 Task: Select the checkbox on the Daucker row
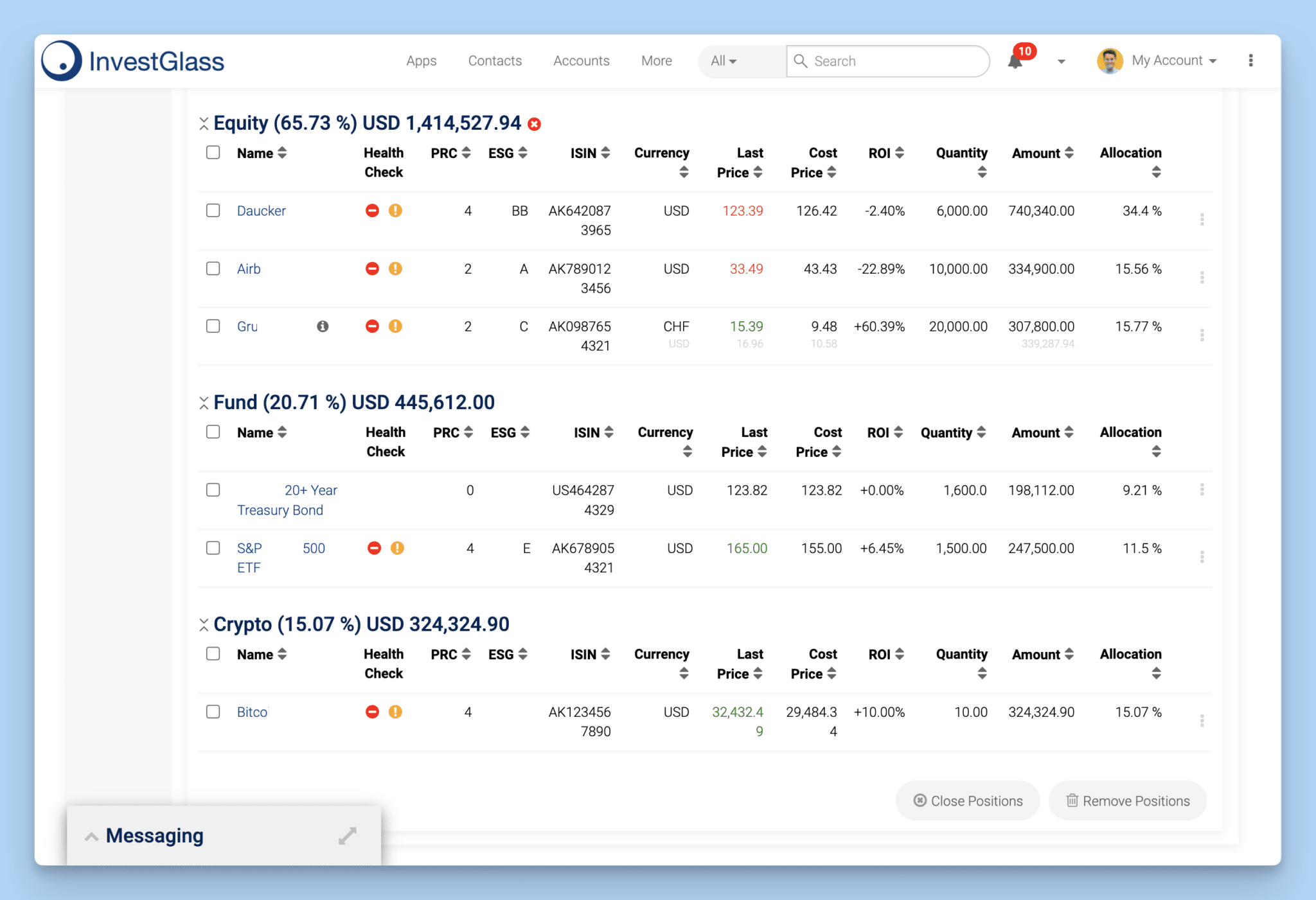tap(213, 210)
